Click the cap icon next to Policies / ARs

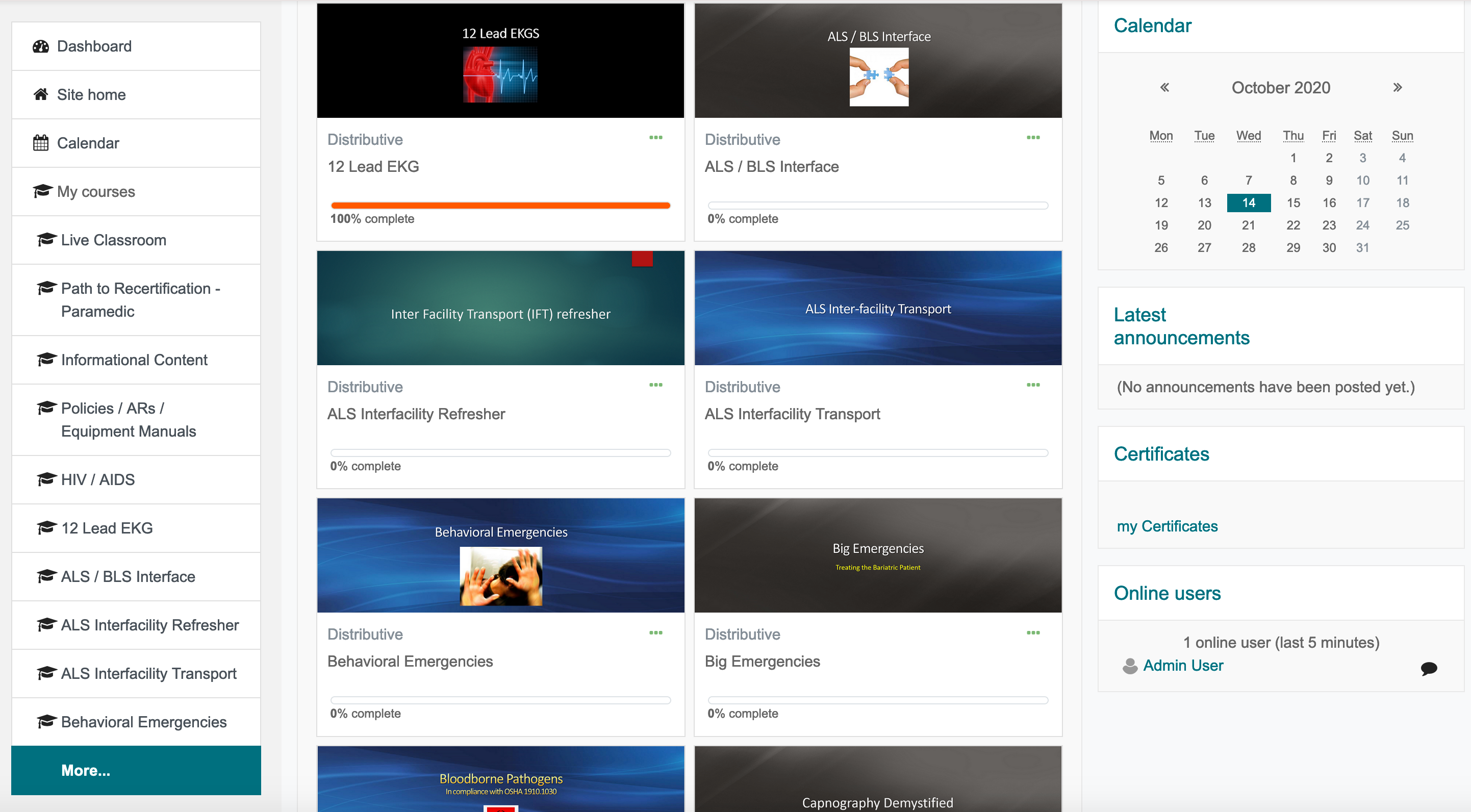pyautogui.click(x=46, y=408)
